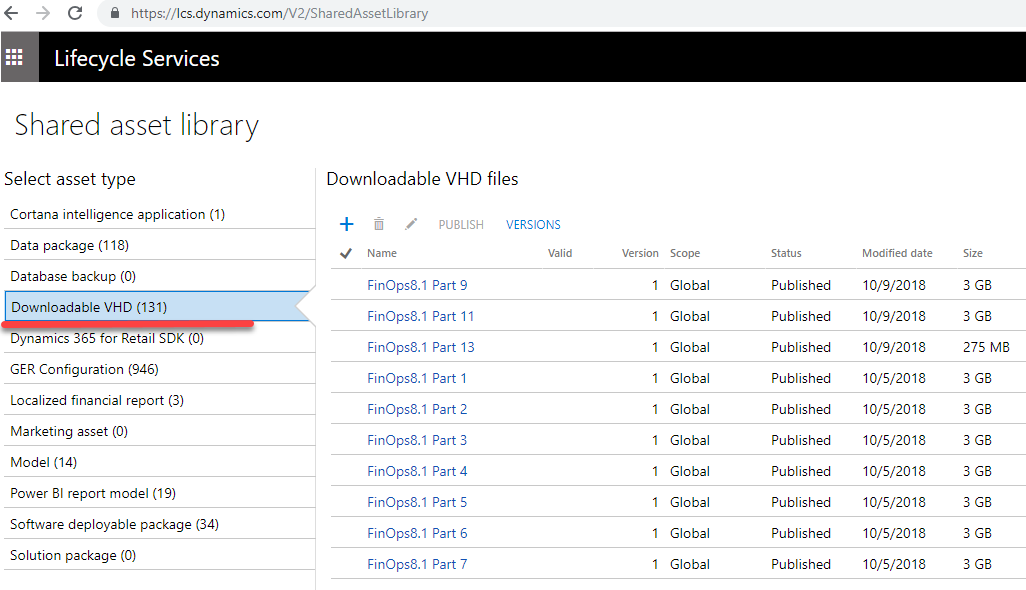Click the Select asset type heading
The width and height of the screenshot is (1026, 590).
pyautogui.click(x=70, y=179)
